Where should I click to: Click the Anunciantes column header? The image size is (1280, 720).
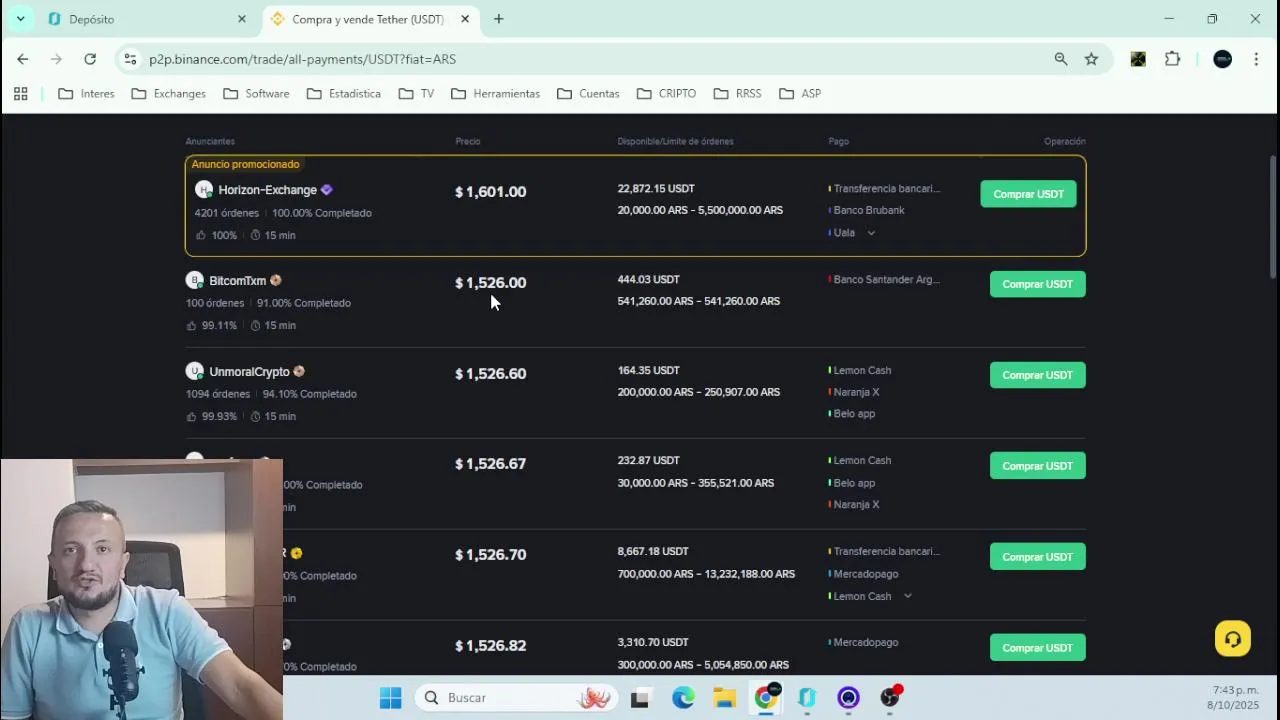pyautogui.click(x=210, y=141)
